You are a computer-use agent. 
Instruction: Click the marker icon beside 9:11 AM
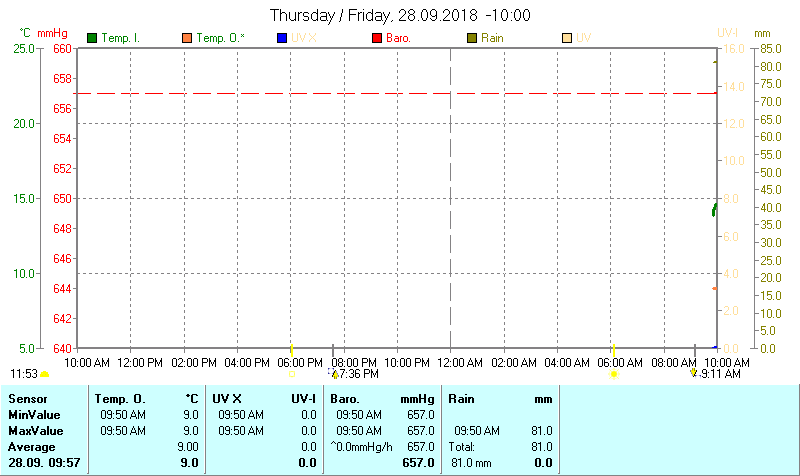point(694,373)
